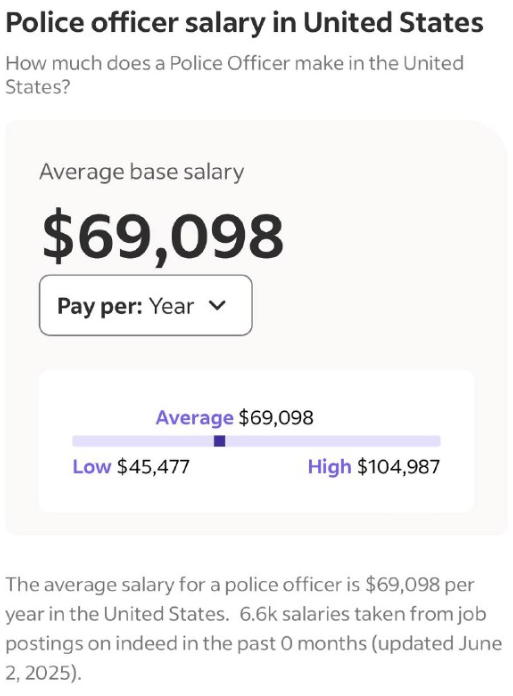Image resolution: width=513 pixels, height=696 pixels.
Task: Select the High $104,987 label
Action: click(374, 467)
